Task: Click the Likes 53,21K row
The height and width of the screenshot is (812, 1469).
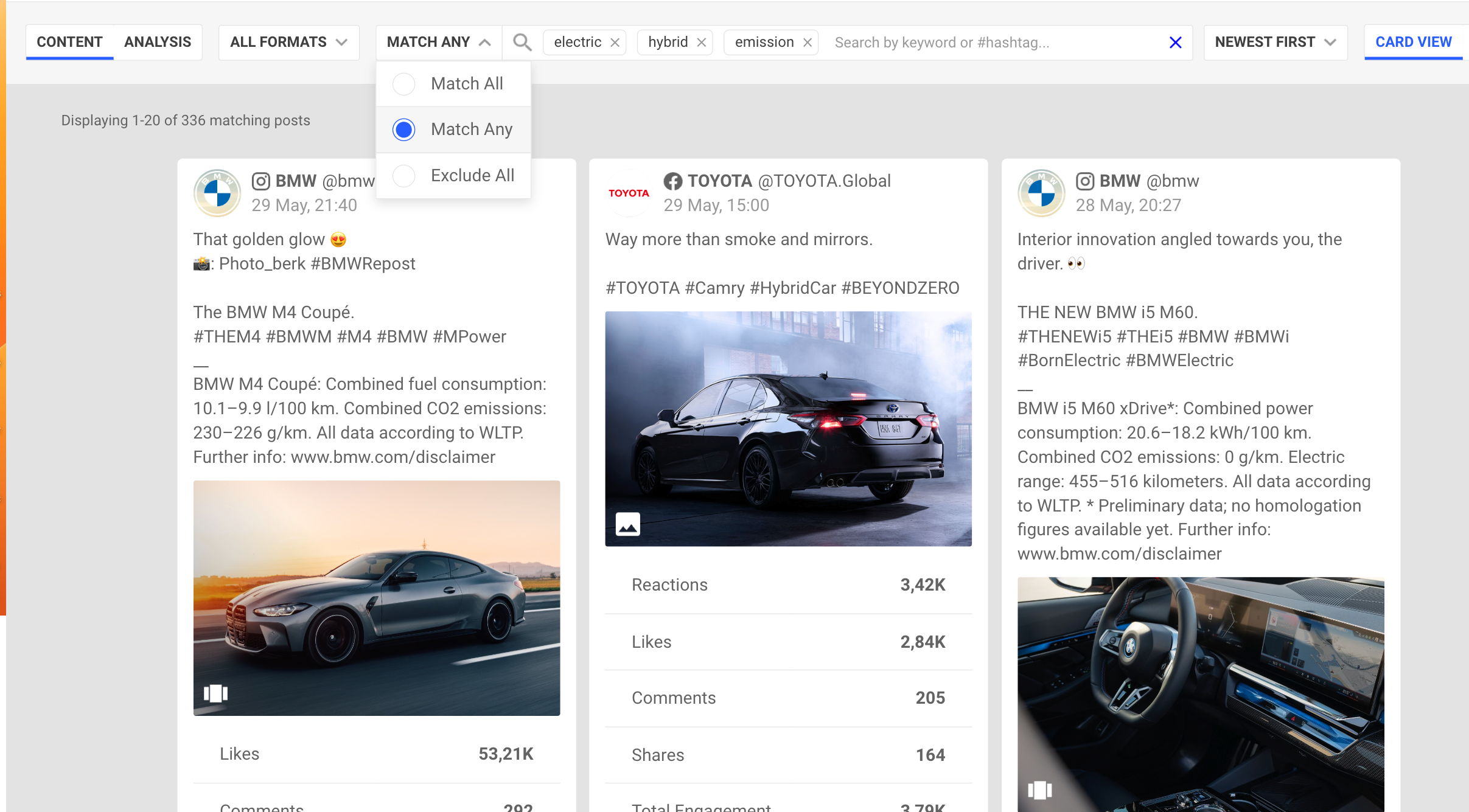Action: point(377,754)
